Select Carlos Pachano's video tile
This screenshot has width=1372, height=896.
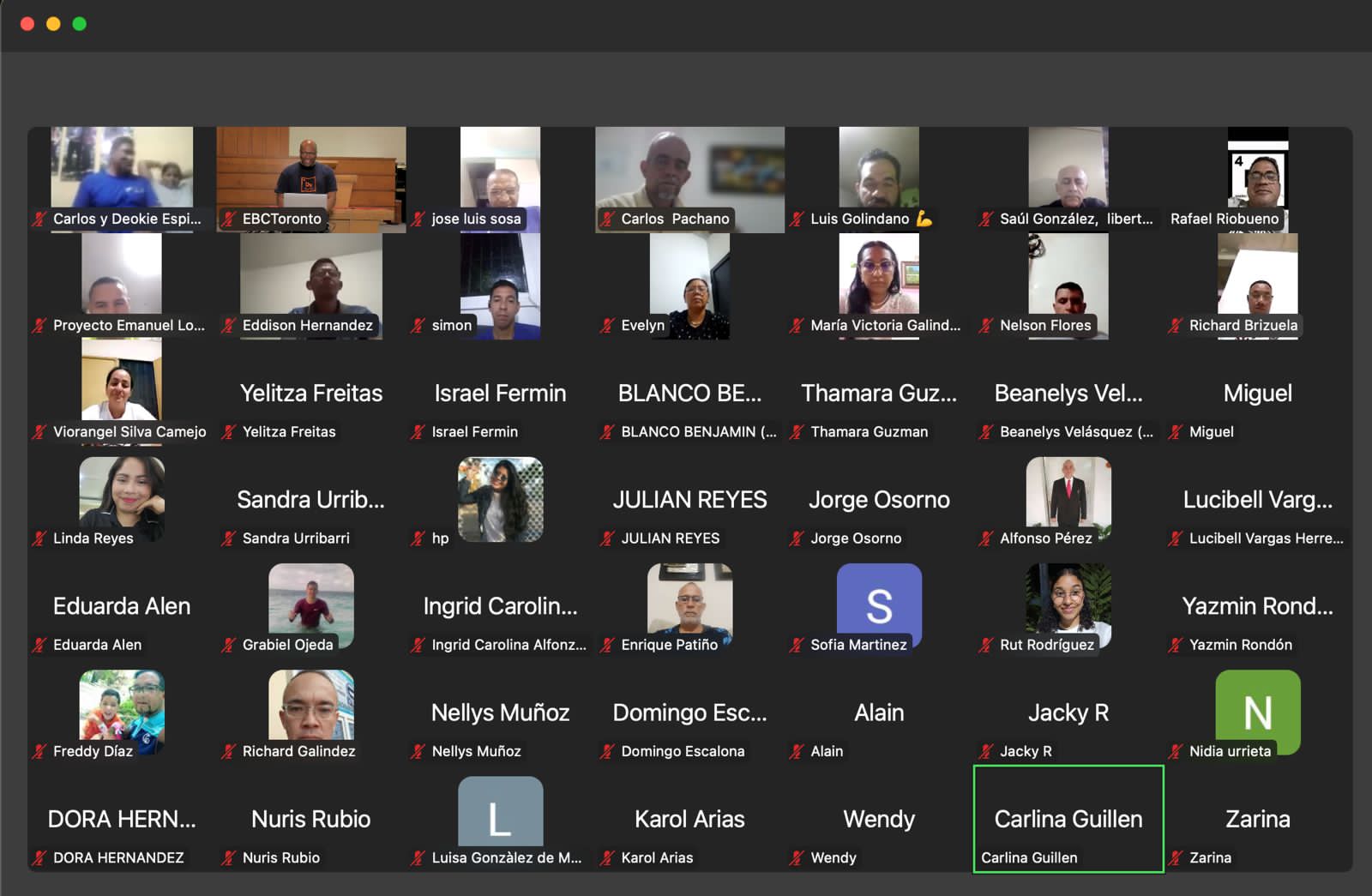pos(689,176)
